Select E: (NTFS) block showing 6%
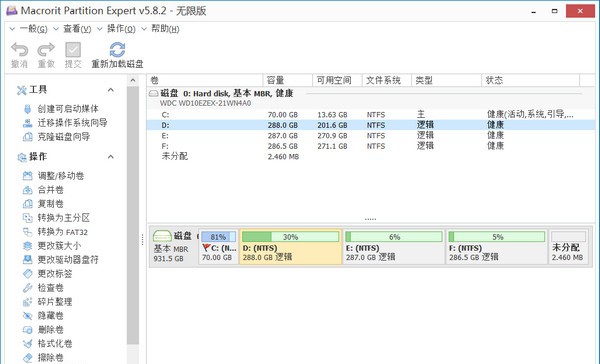Viewport: 600px width, 364px height. 394,247
